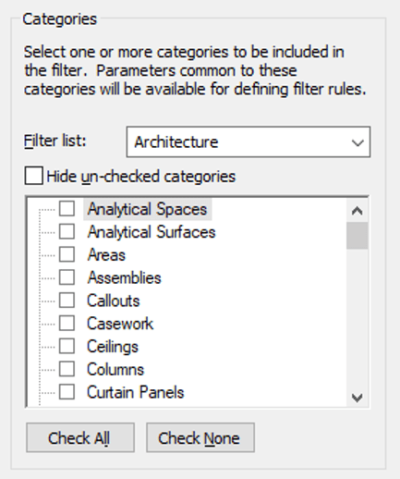Click the category list scrollbar thumb

tap(357, 236)
